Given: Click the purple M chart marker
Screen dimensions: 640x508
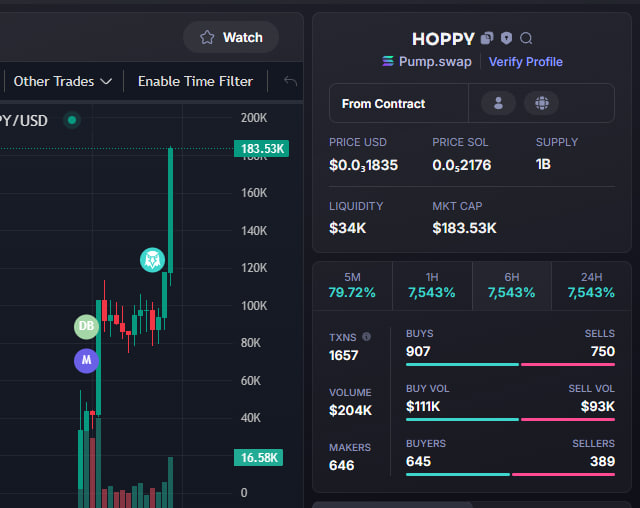Looking at the screenshot, I should point(86,361).
